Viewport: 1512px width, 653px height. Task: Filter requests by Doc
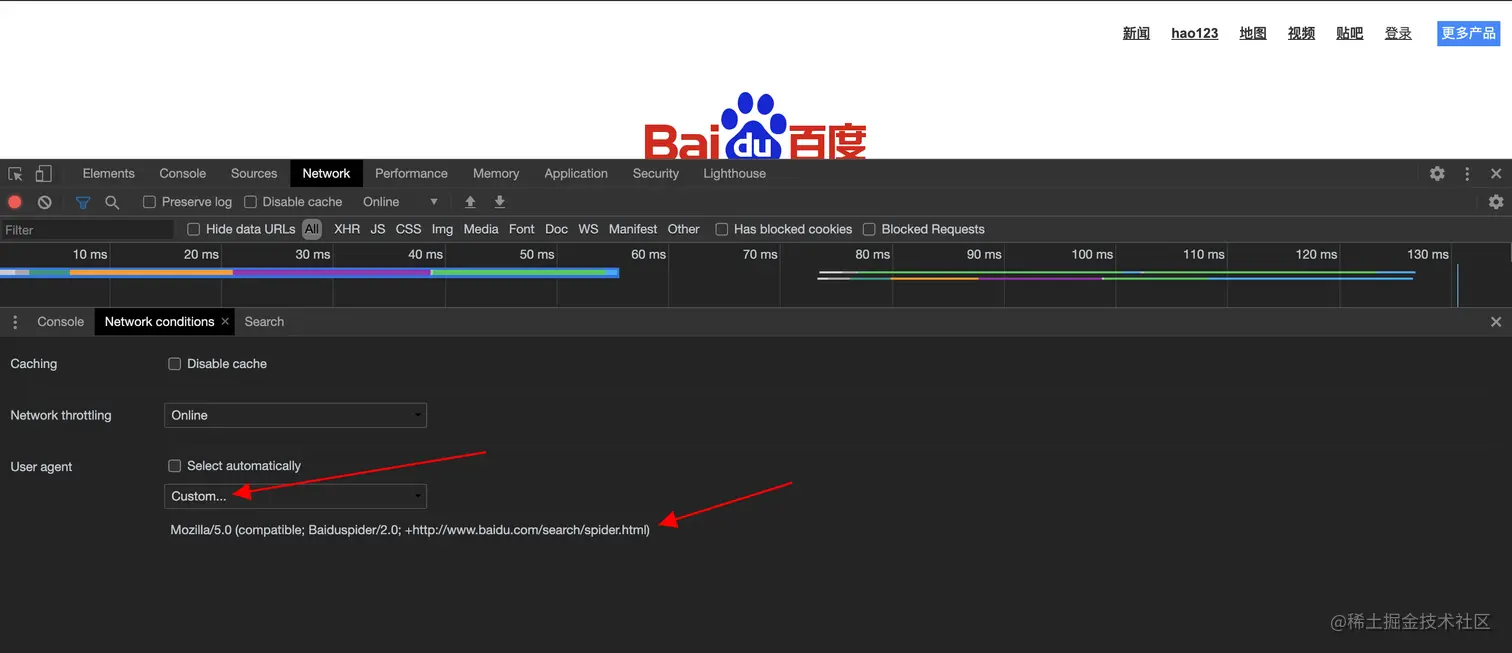coord(557,229)
